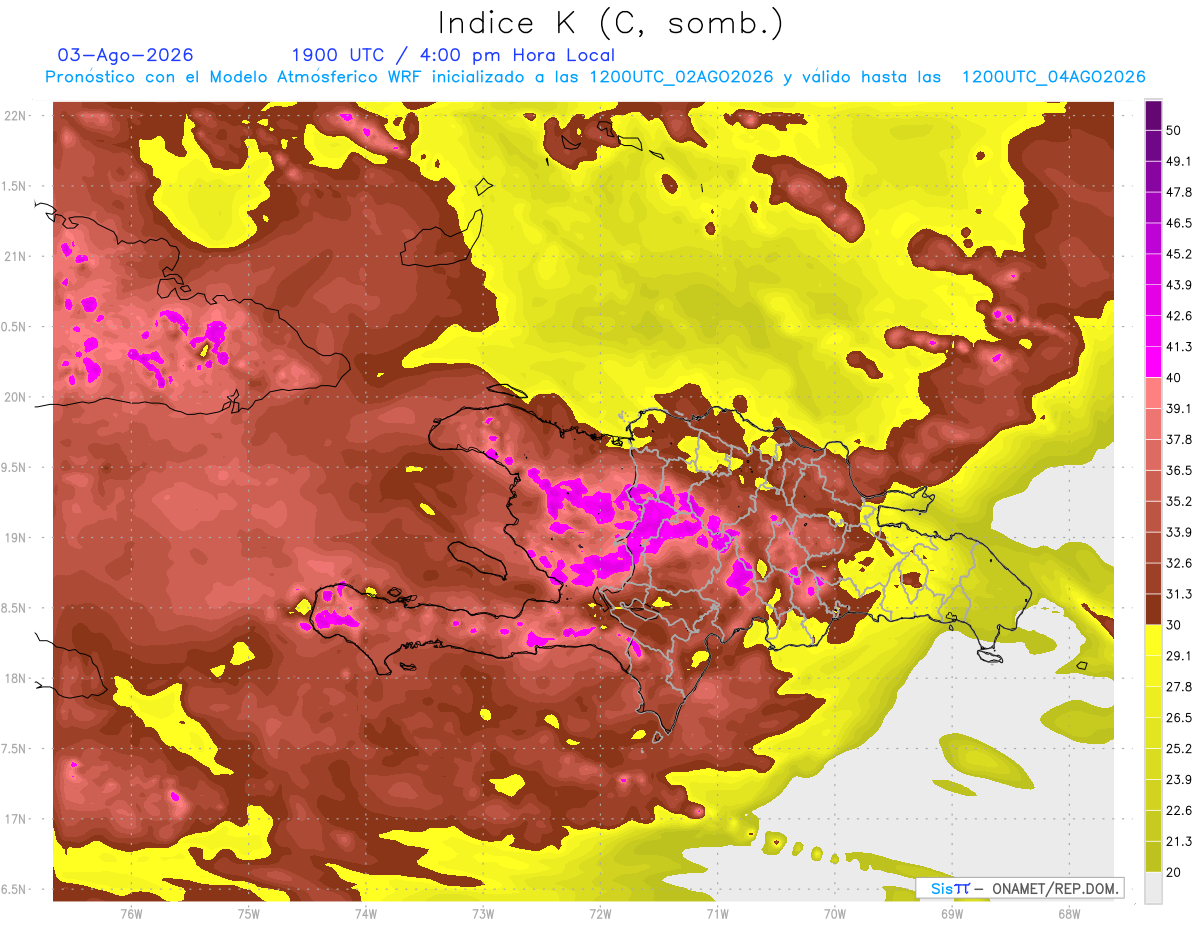
Task: Click the "SisTT - ONAMET/REP.DOM." credit label
Action: (x=1019, y=888)
